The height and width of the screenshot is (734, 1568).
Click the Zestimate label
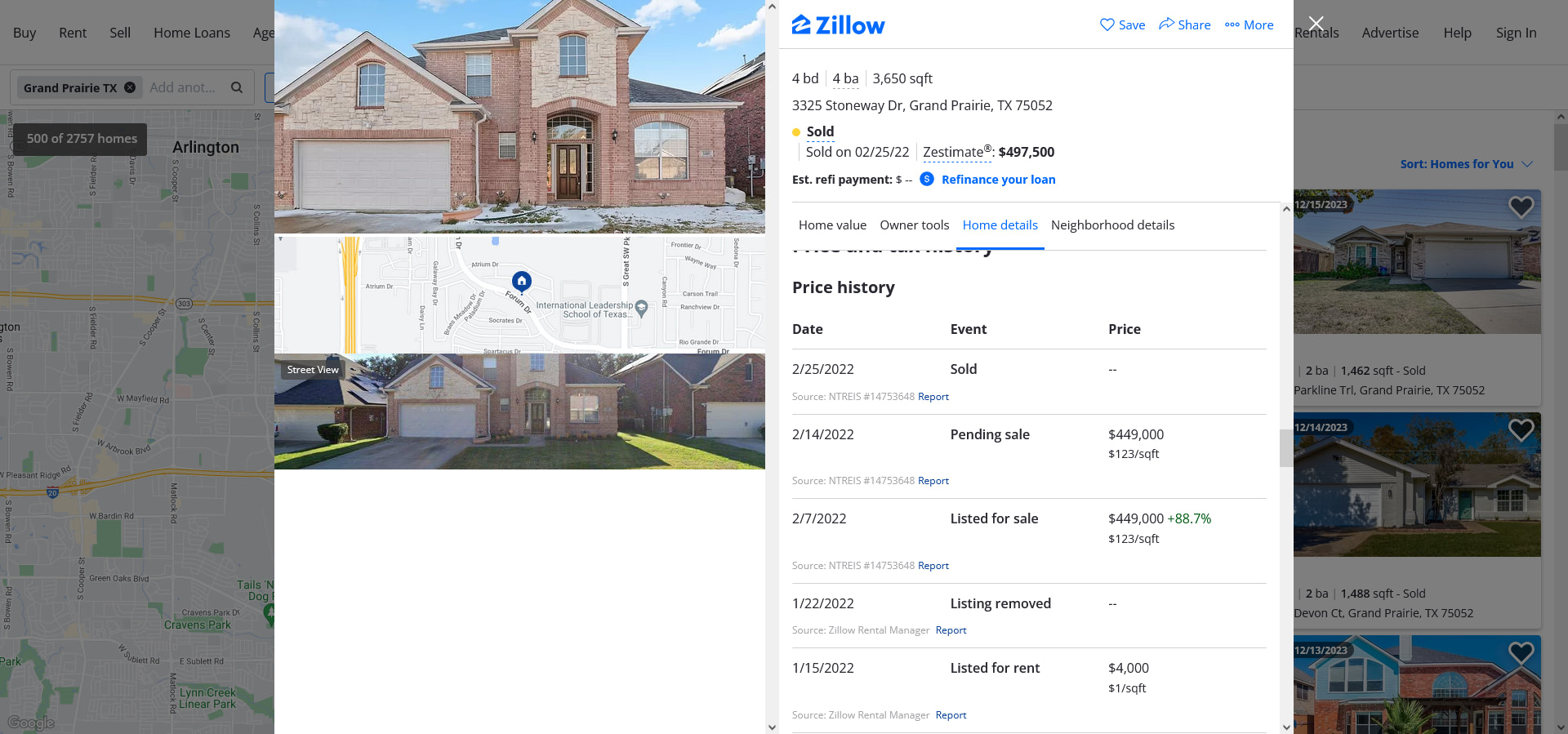coord(956,152)
